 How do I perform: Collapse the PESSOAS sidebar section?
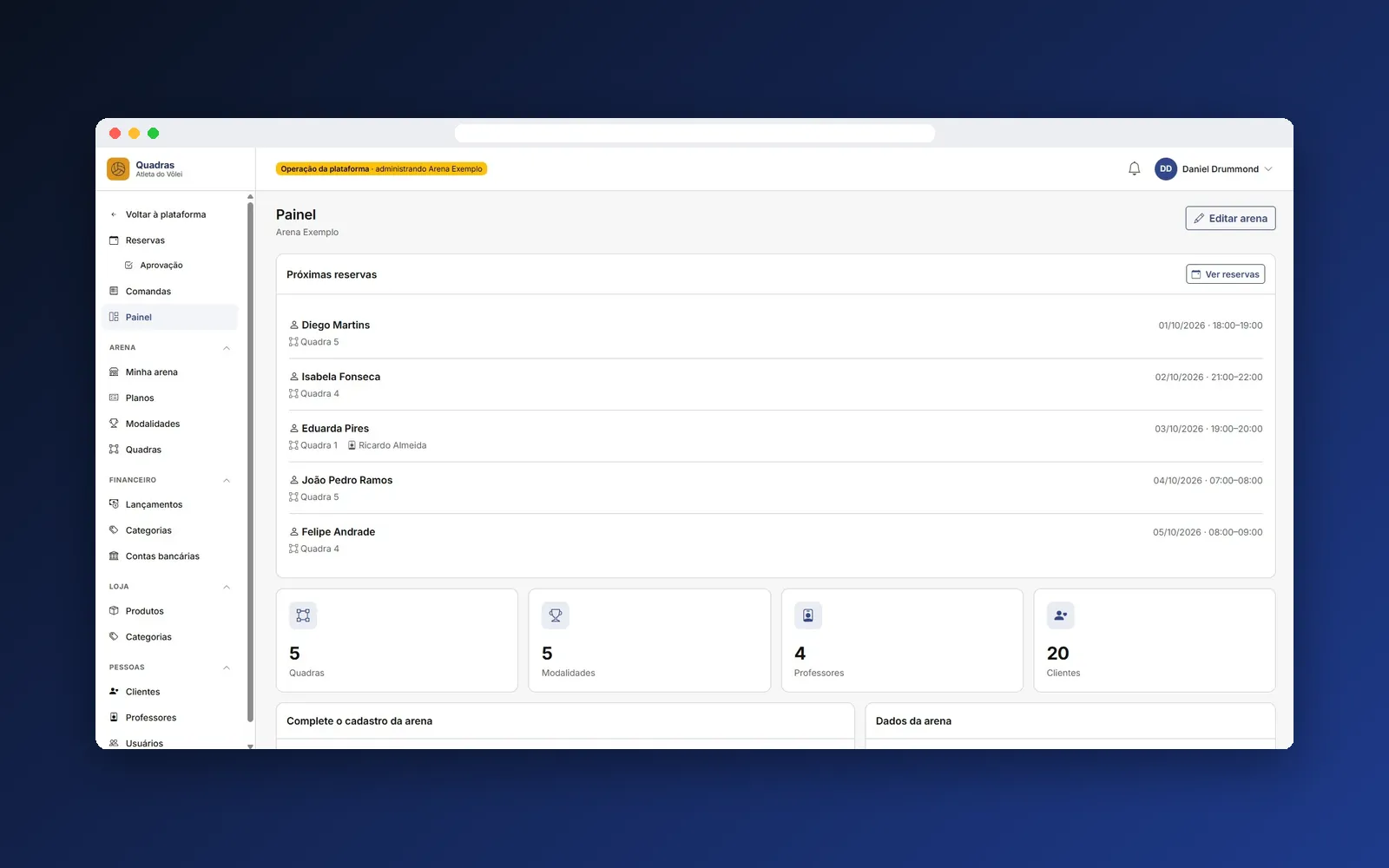click(x=227, y=667)
